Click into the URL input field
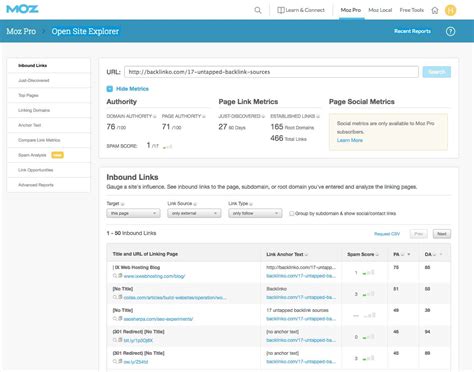This screenshot has width=474, height=372. pos(271,72)
